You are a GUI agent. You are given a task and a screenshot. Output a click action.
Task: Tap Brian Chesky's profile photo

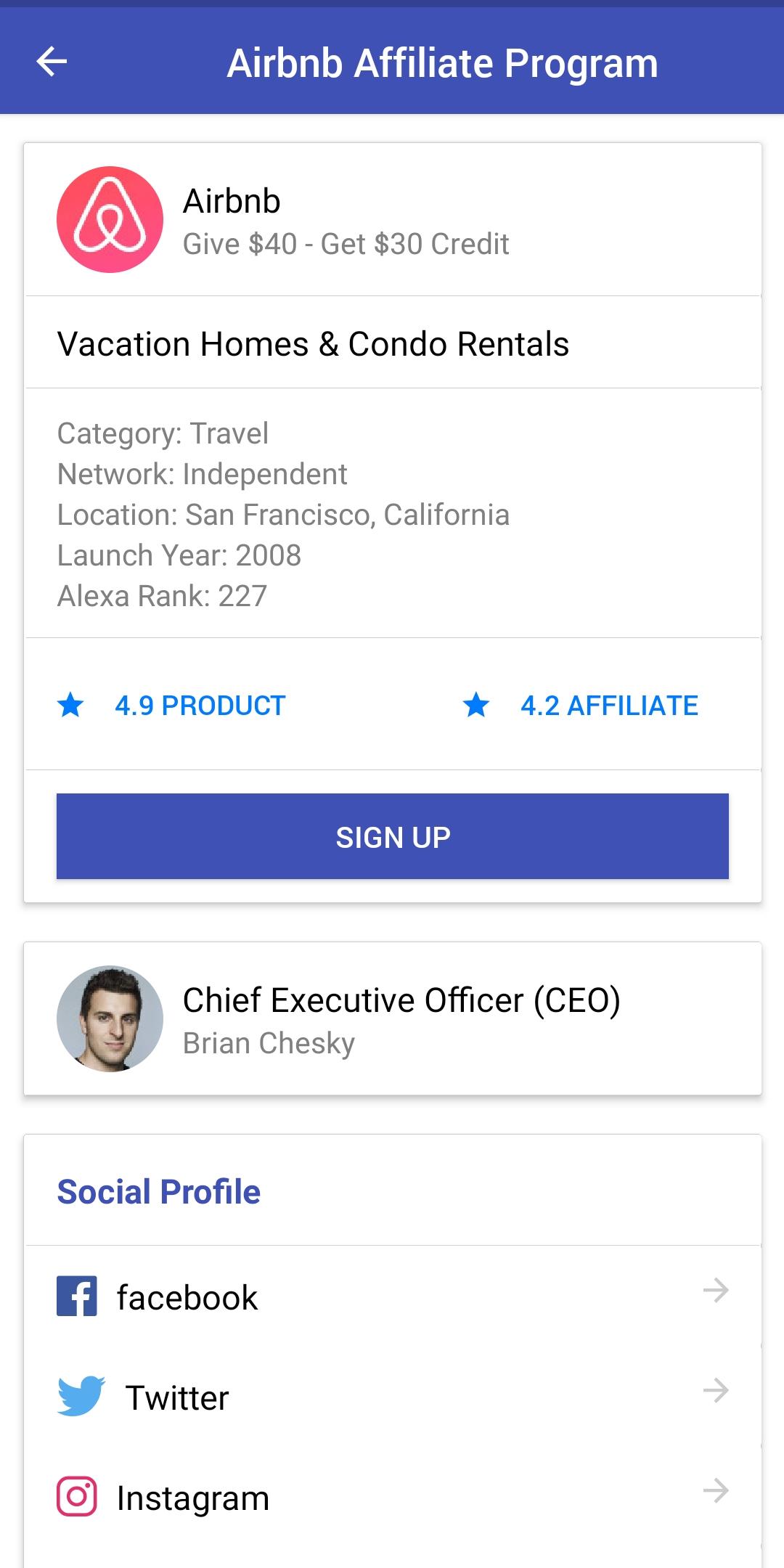tap(110, 1018)
